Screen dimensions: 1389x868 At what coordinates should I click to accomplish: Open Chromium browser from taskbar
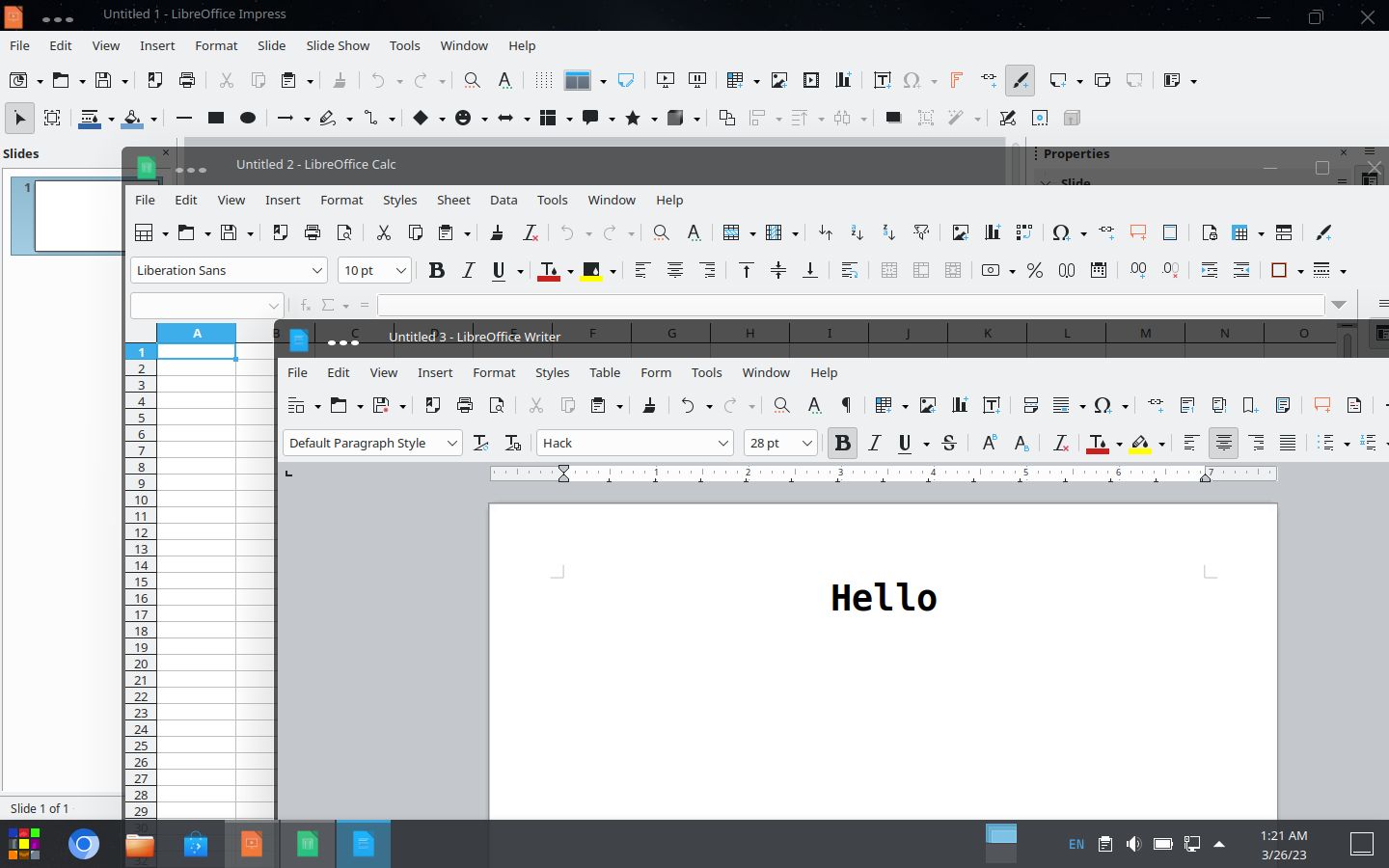click(84, 845)
